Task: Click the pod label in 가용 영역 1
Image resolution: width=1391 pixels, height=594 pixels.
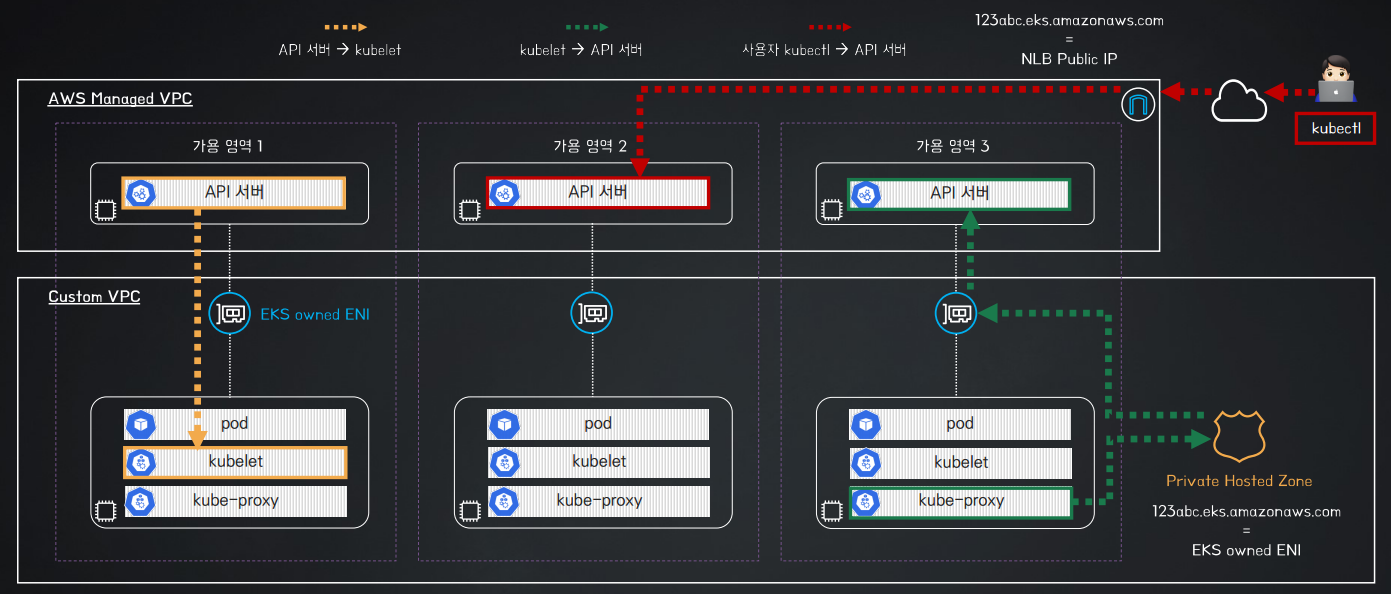Action: coord(234,424)
